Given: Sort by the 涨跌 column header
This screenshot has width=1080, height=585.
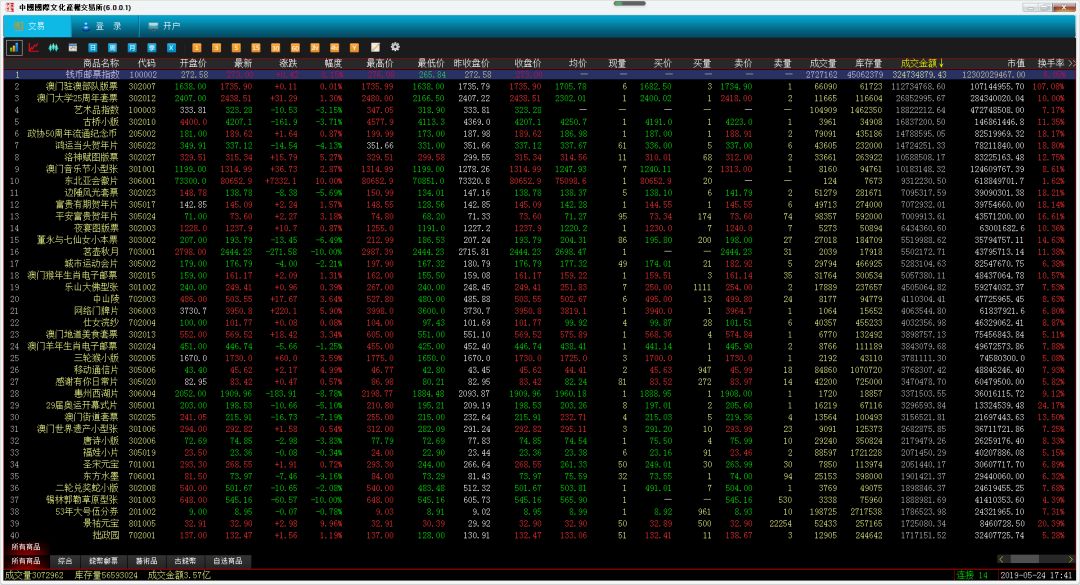Looking at the screenshot, I should [287, 63].
